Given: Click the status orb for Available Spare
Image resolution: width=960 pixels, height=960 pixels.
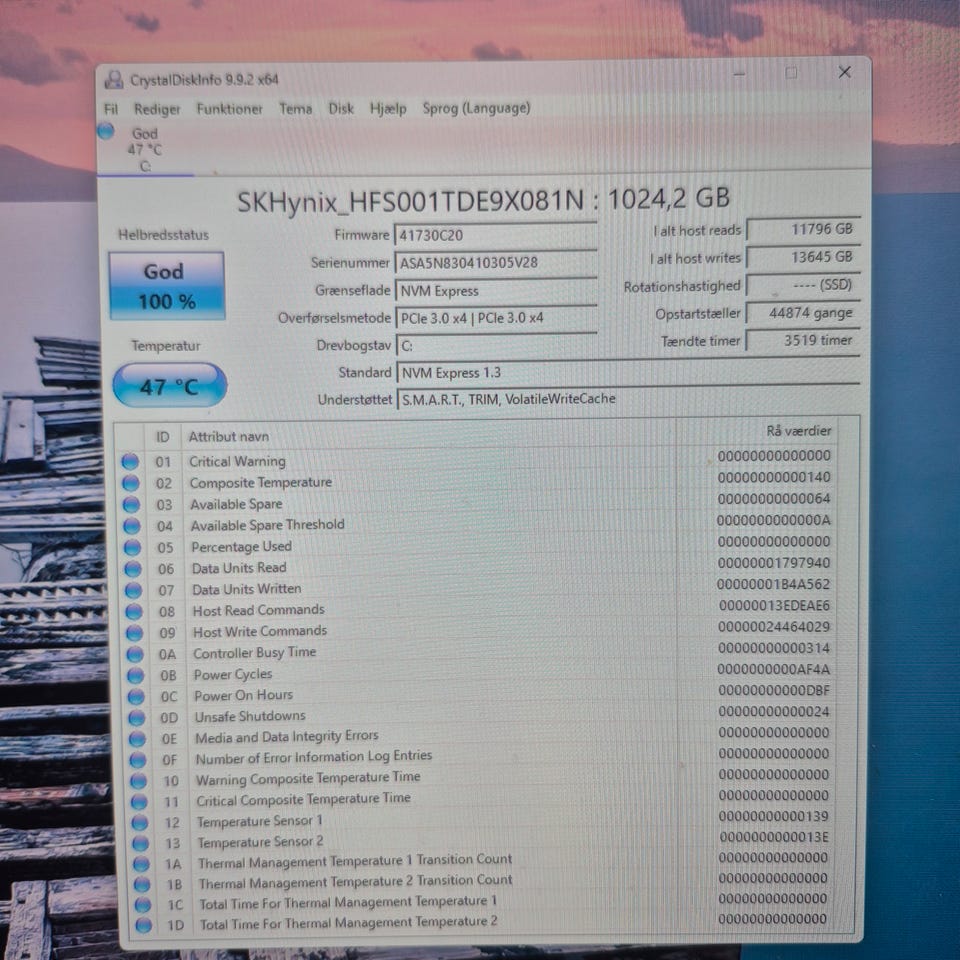Looking at the screenshot, I should pyautogui.click(x=131, y=504).
